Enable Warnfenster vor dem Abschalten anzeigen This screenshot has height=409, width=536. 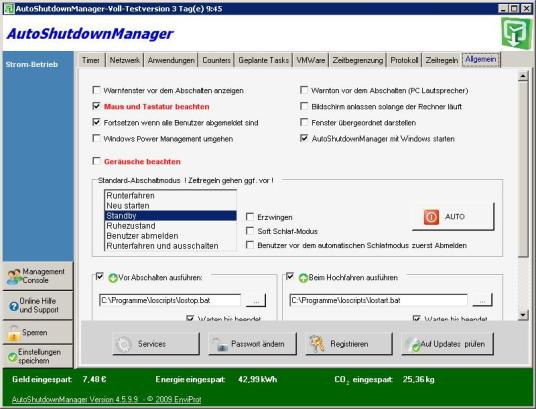(97, 90)
